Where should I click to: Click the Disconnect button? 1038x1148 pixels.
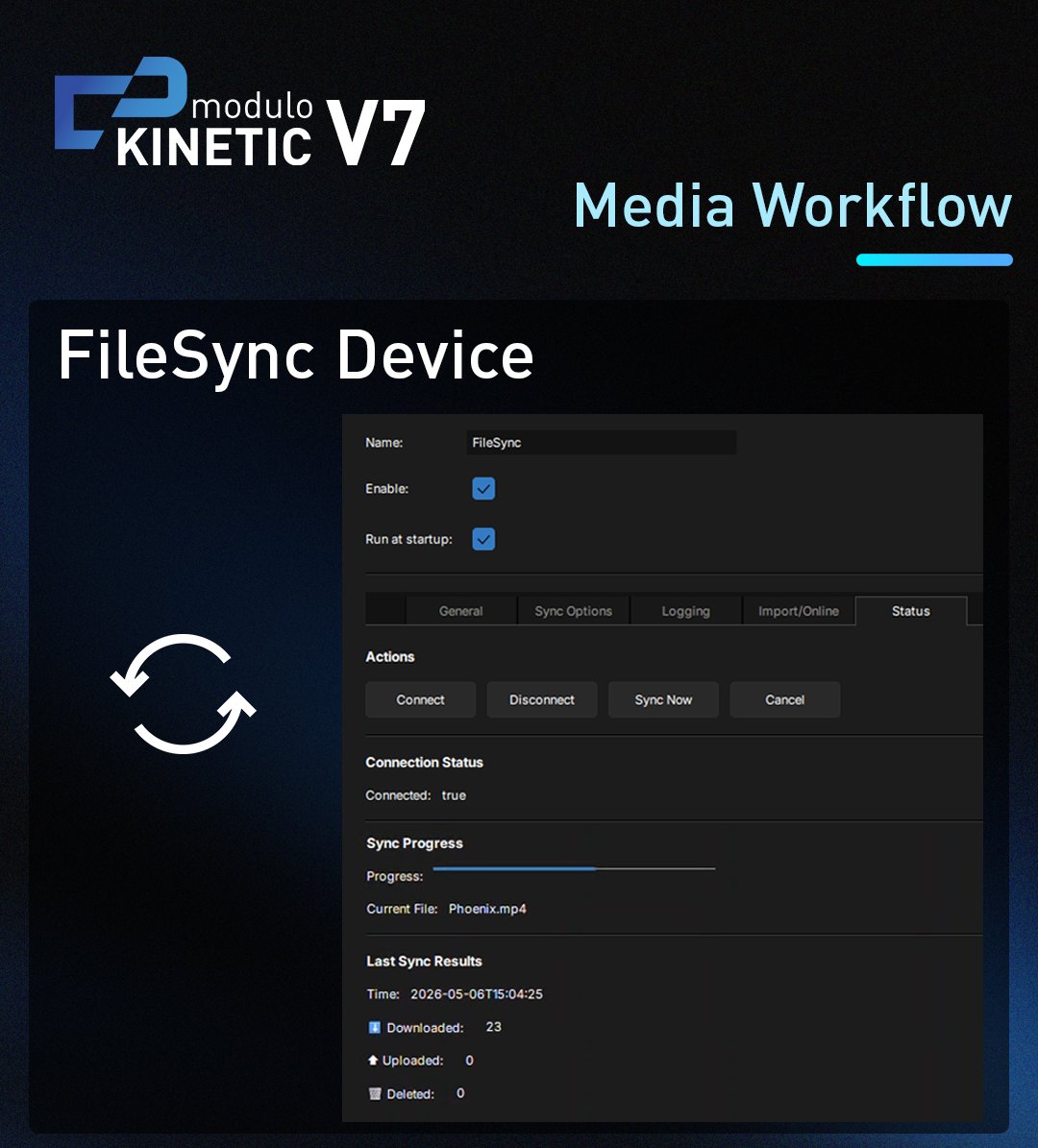click(542, 700)
